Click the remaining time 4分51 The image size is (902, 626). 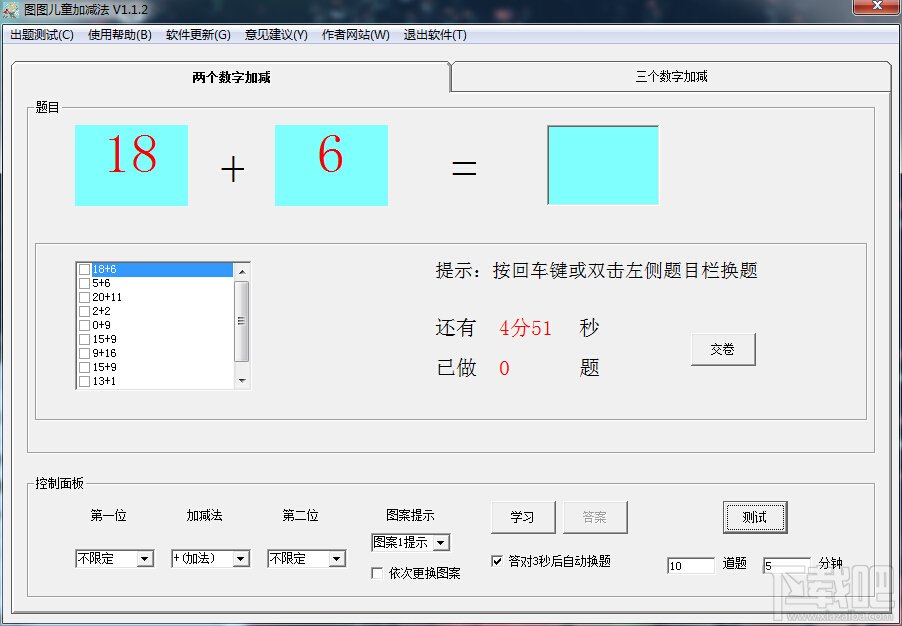click(x=525, y=329)
